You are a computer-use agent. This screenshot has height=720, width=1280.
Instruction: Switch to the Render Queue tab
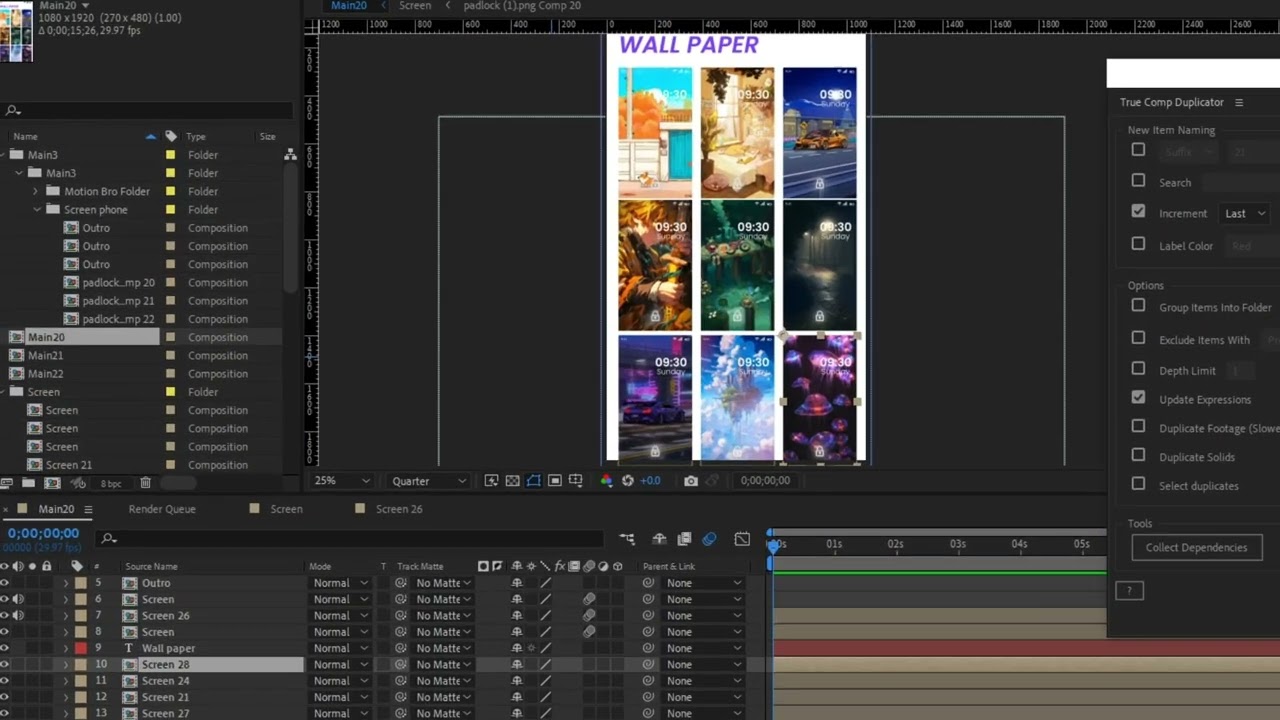pos(162,509)
